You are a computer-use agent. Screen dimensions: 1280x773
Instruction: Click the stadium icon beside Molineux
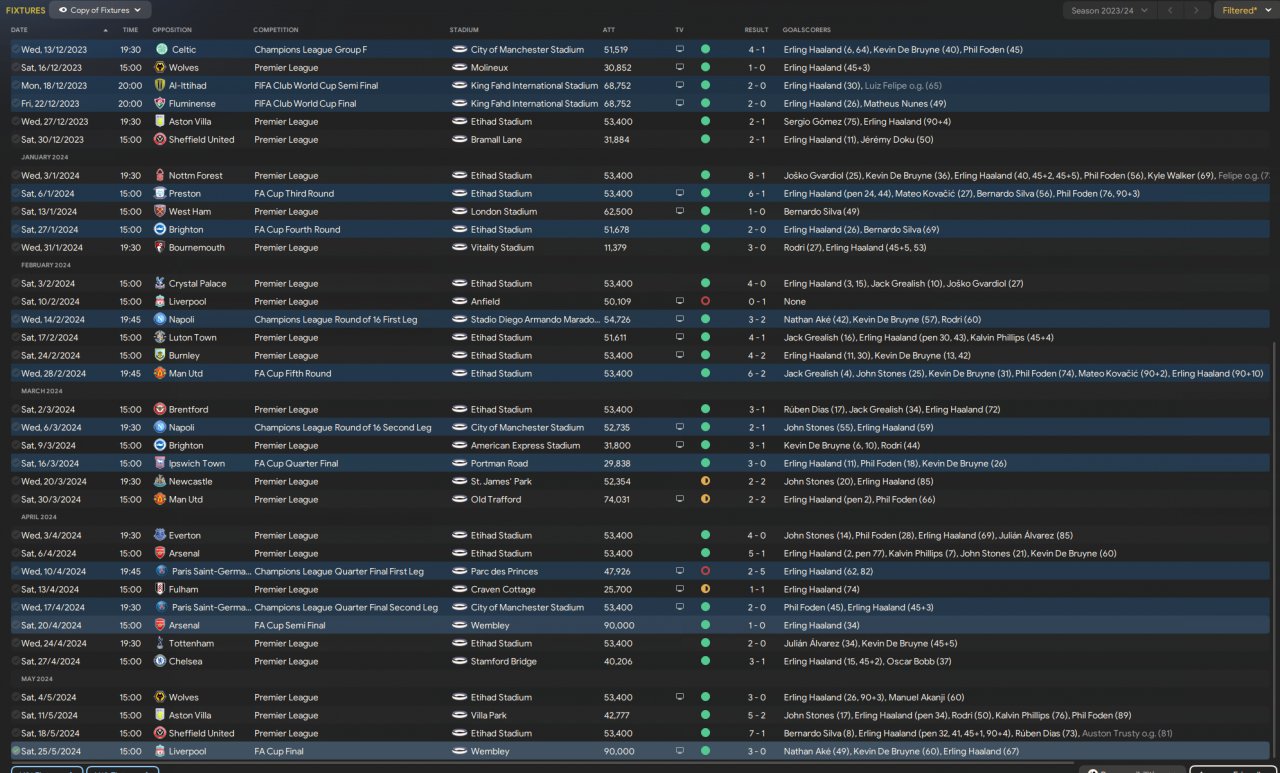click(x=460, y=67)
